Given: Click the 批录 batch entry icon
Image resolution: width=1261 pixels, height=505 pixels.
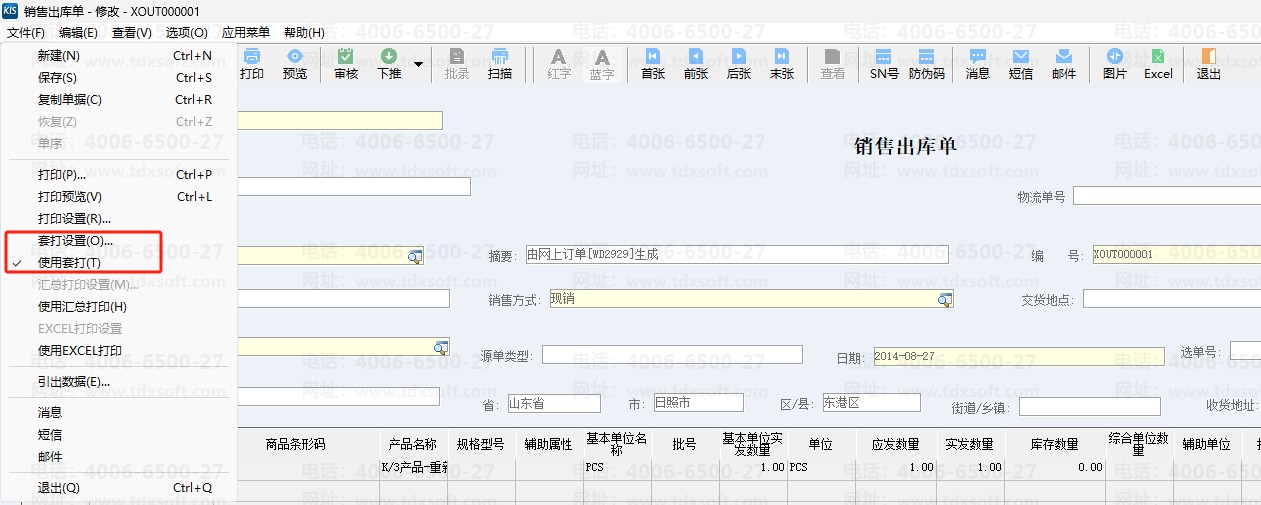Looking at the screenshot, I should (x=457, y=64).
